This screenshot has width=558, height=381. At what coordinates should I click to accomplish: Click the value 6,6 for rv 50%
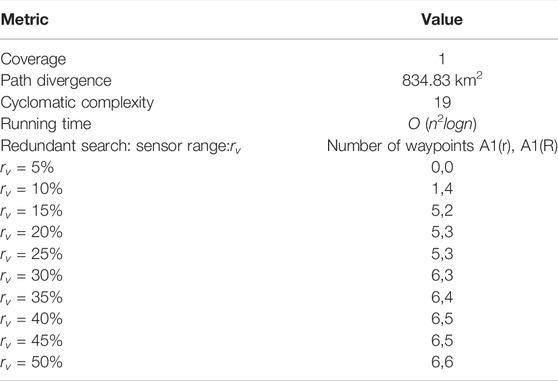coord(442,363)
